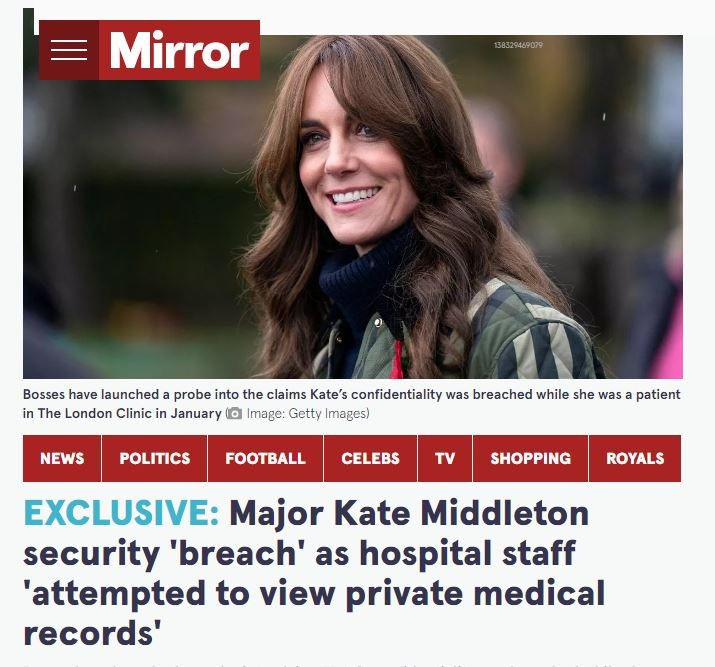Open the CELEBS section
This screenshot has height=667, width=715.
370,458
